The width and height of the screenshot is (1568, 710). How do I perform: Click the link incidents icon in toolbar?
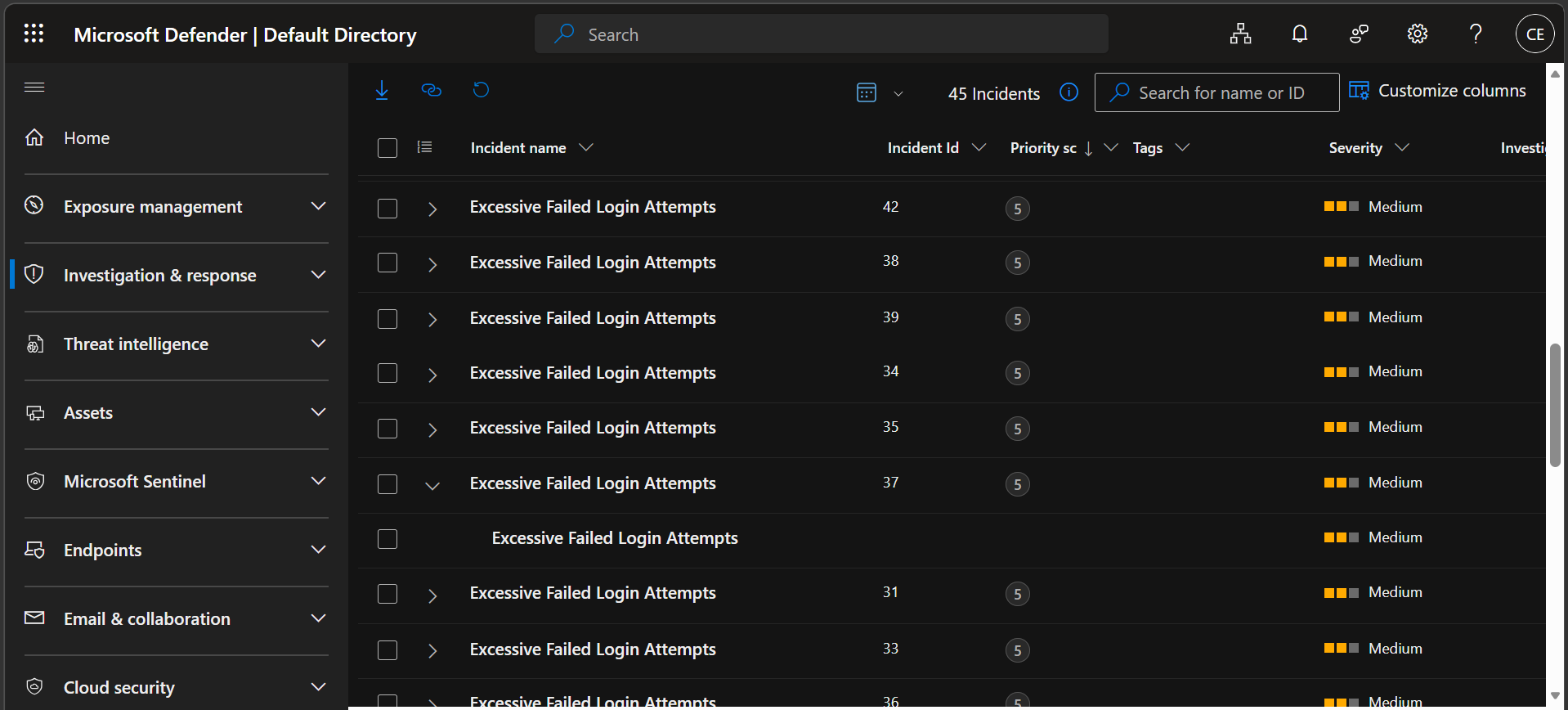[x=431, y=90]
